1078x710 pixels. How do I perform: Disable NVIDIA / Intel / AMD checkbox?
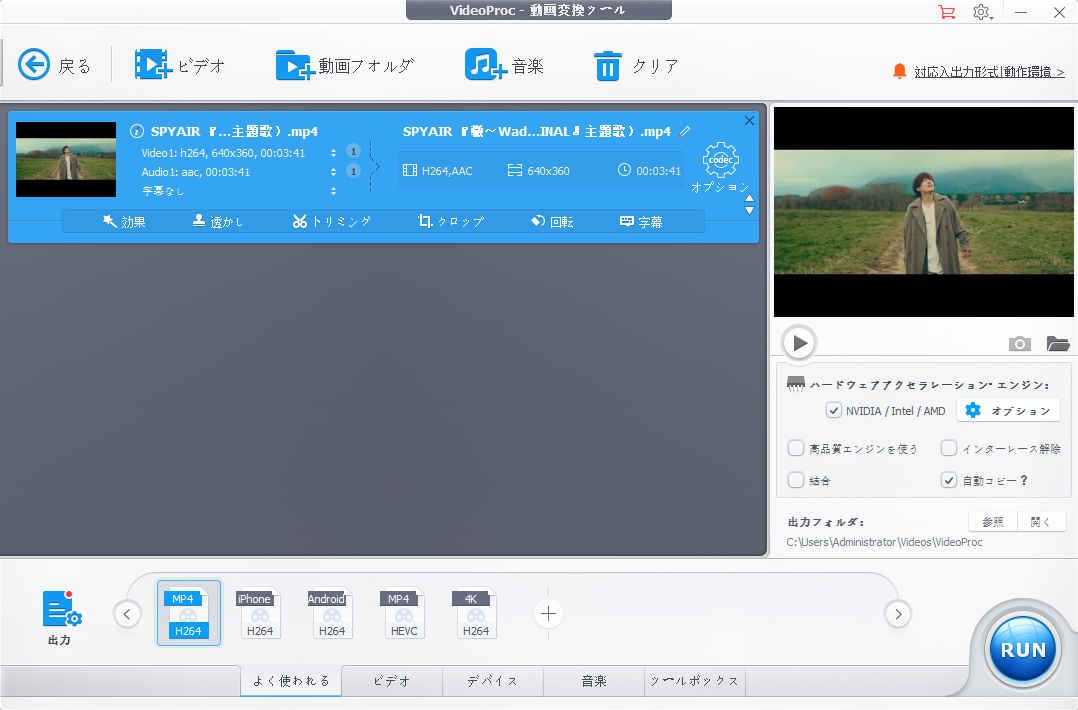coord(833,410)
